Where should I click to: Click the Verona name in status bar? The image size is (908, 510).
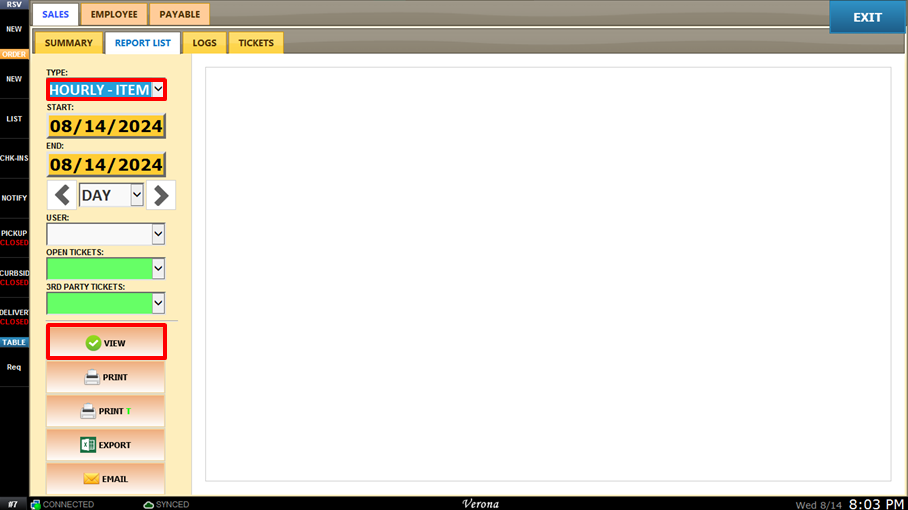(x=480, y=504)
